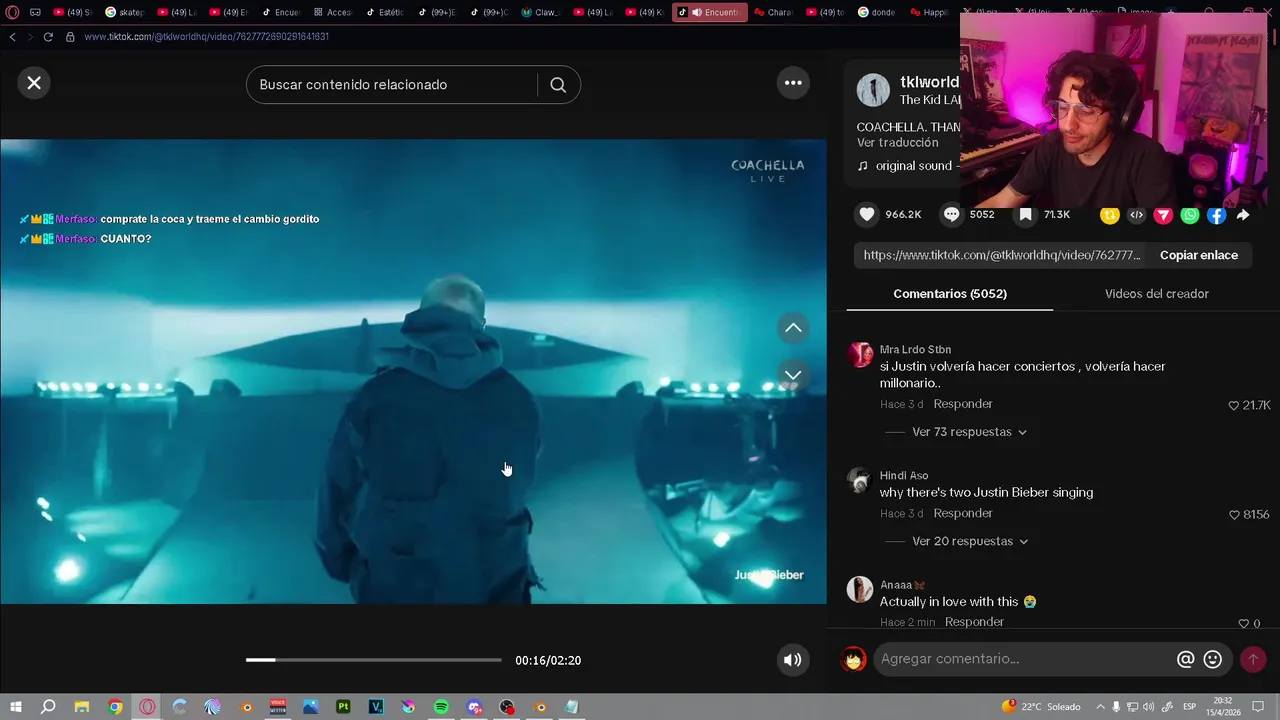Open Windows taskbar search
Image resolution: width=1280 pixels, height=720 pixels.
(47, 707)
